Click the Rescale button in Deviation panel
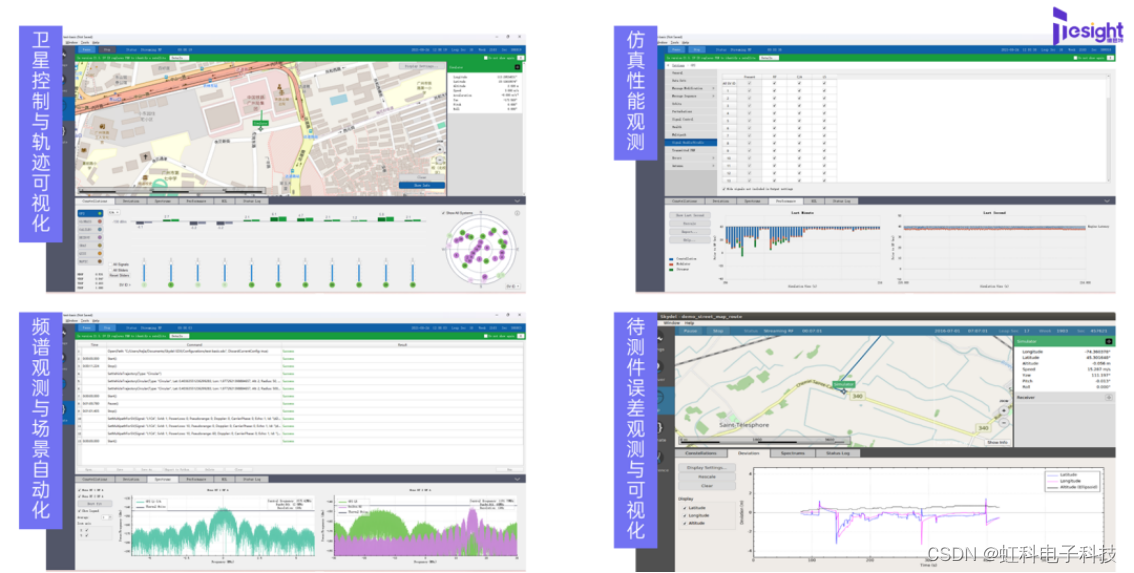 707,477
